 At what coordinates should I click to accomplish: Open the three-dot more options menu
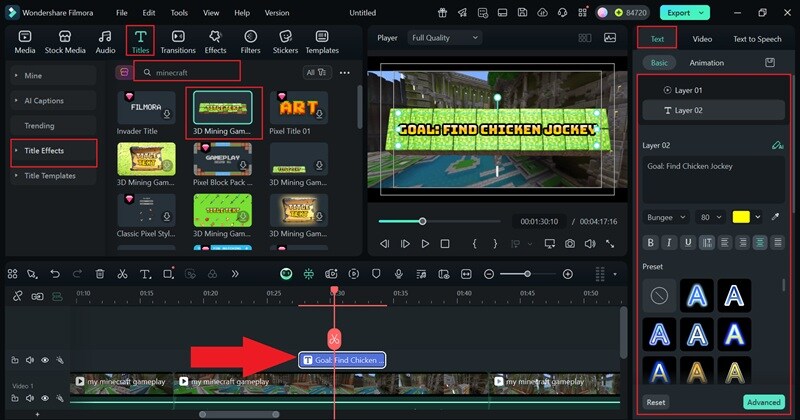345,72
